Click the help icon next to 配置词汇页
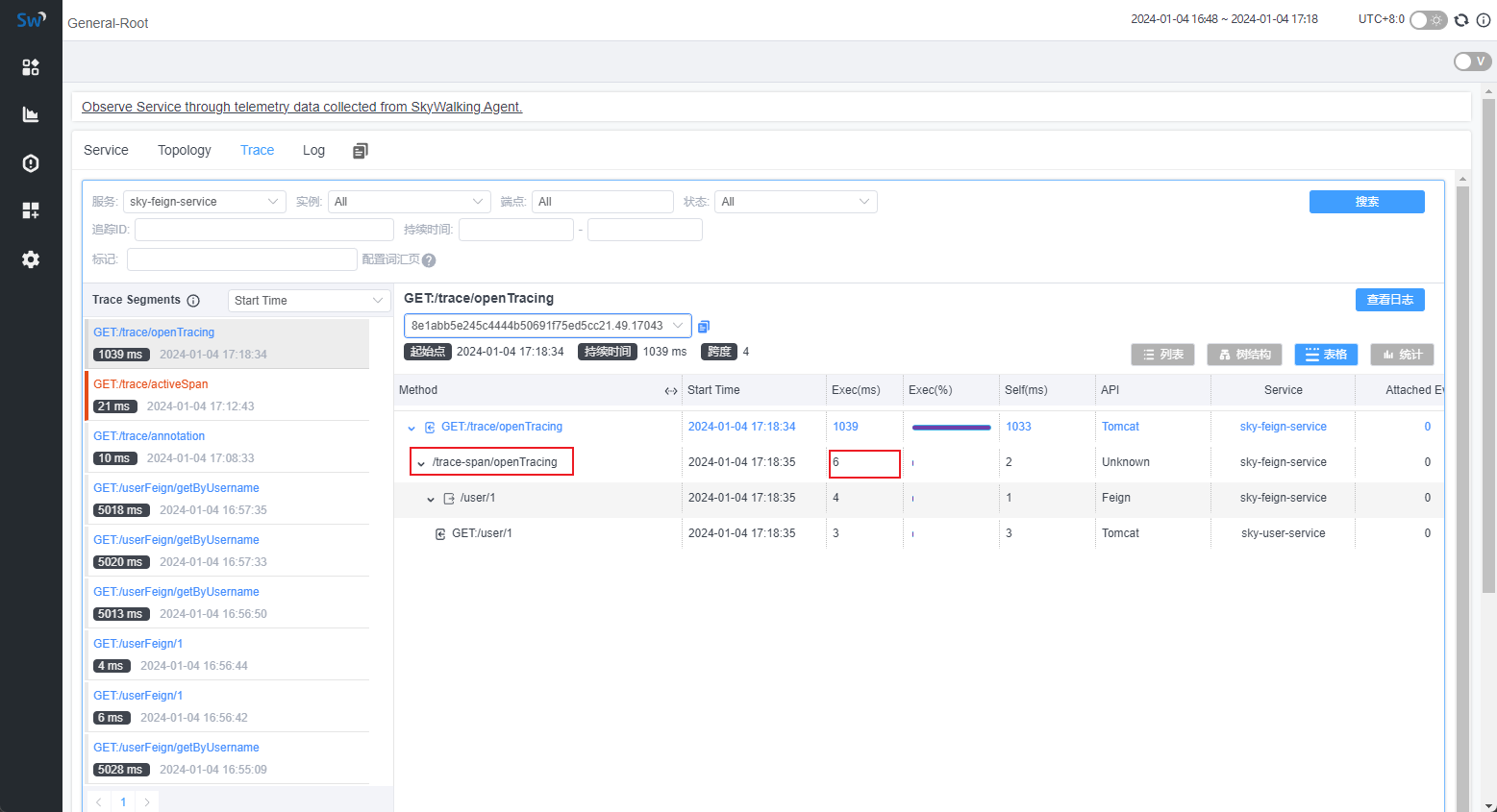1497x812 pixels. tap(429, 260)
